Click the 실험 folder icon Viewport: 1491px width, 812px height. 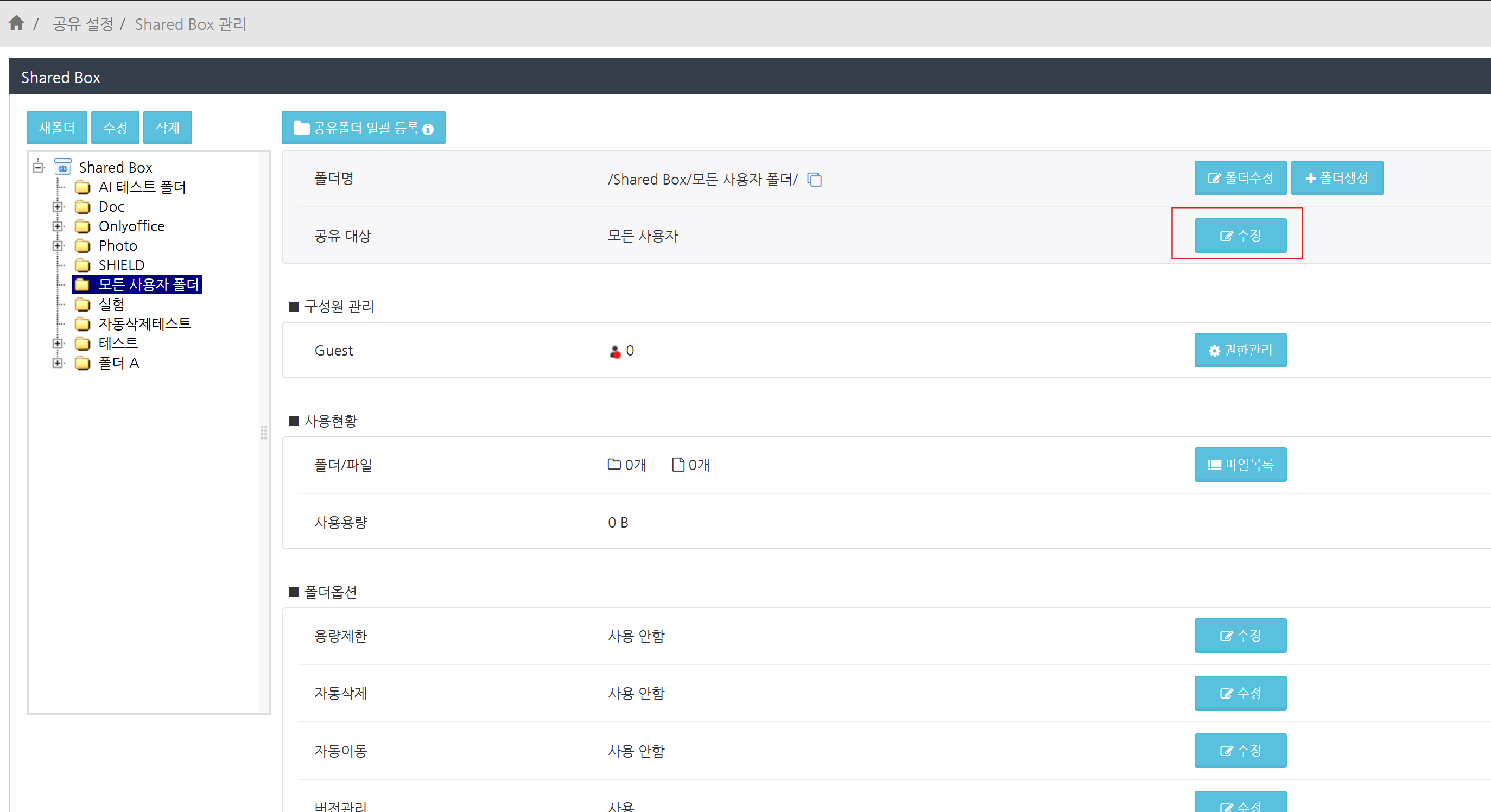pyautogui.click(x=83, y=304)
